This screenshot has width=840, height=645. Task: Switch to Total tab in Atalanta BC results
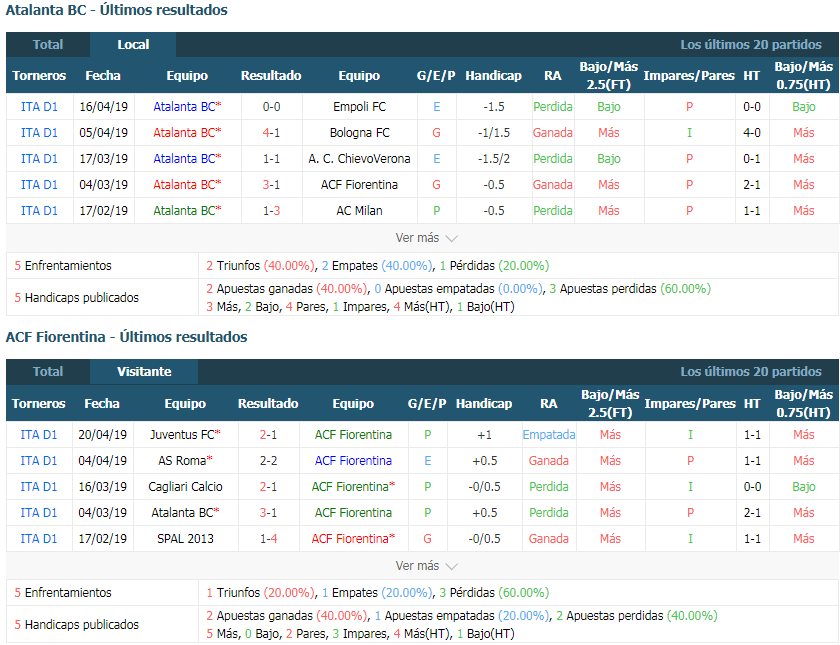click(x=48, y=44)
